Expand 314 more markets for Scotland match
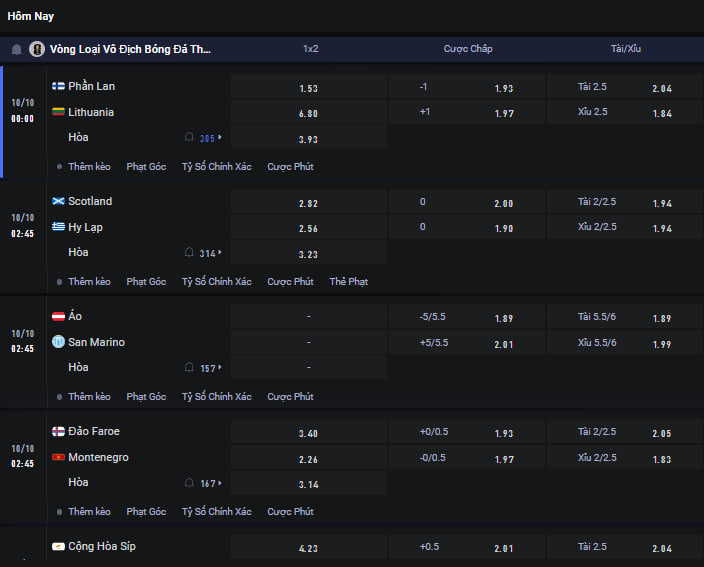 (210, 253)
